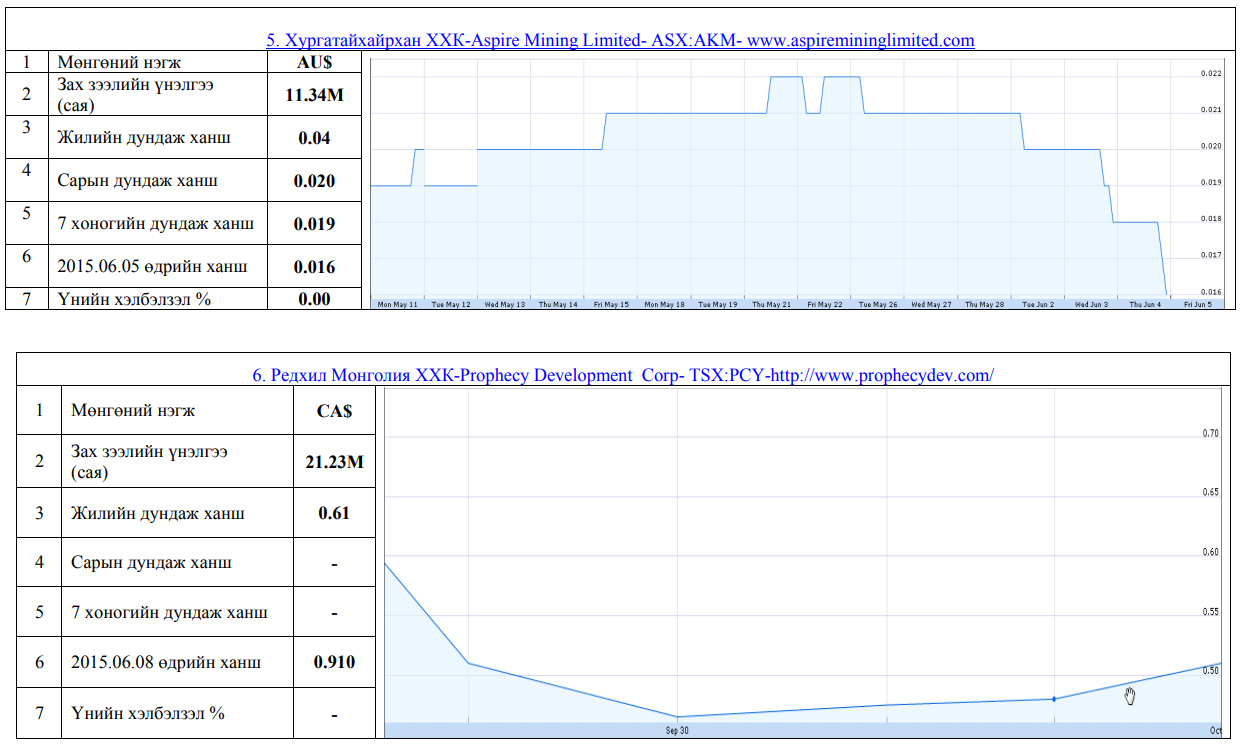Select the 0.910 closing price cell

tap(333, 662)
